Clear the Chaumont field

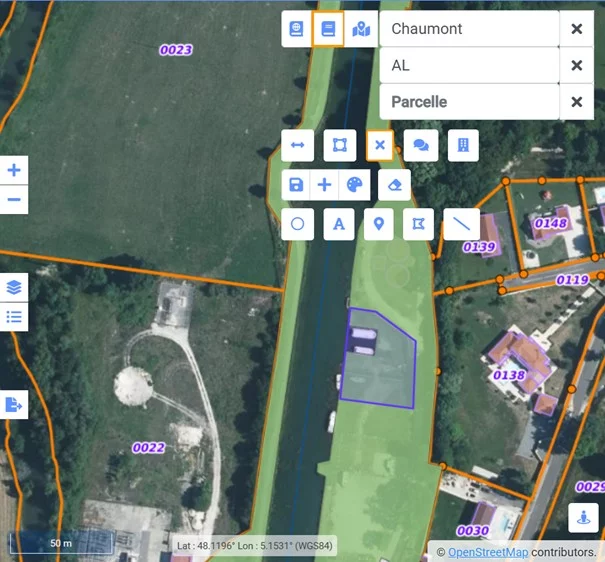coord(576,29)
